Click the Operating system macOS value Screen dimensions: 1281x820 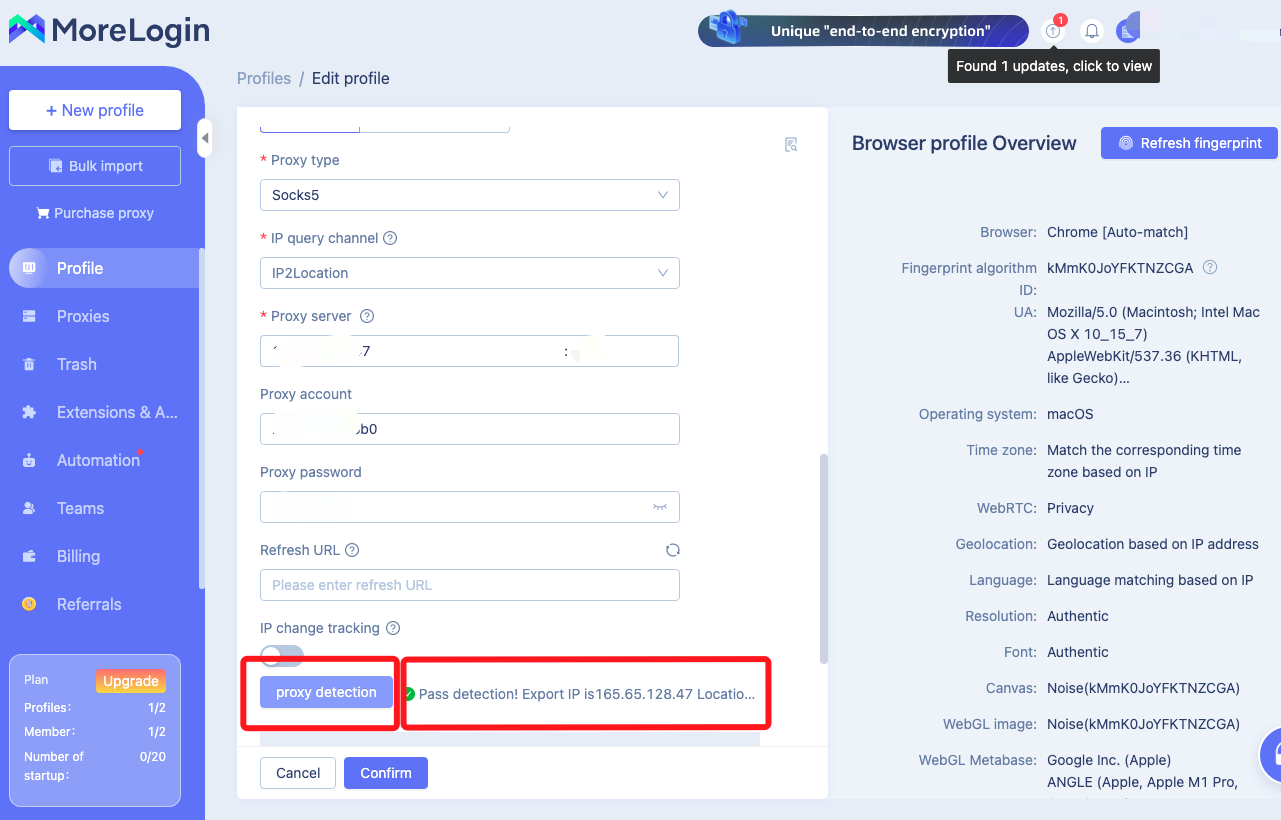[x=1070, y=414]
